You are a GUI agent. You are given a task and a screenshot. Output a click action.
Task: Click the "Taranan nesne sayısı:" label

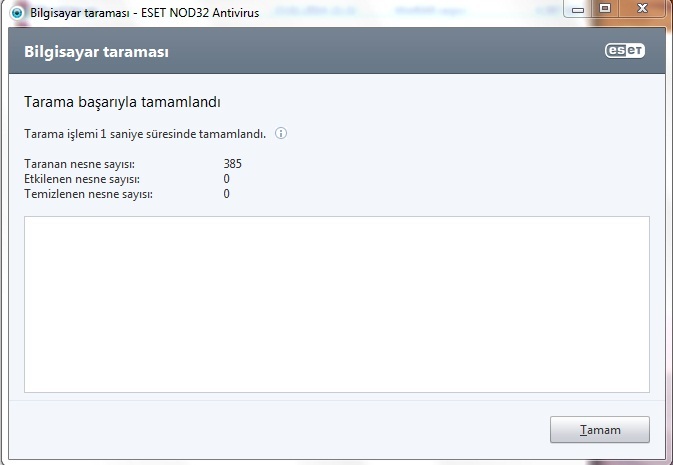tap(79, 164)
